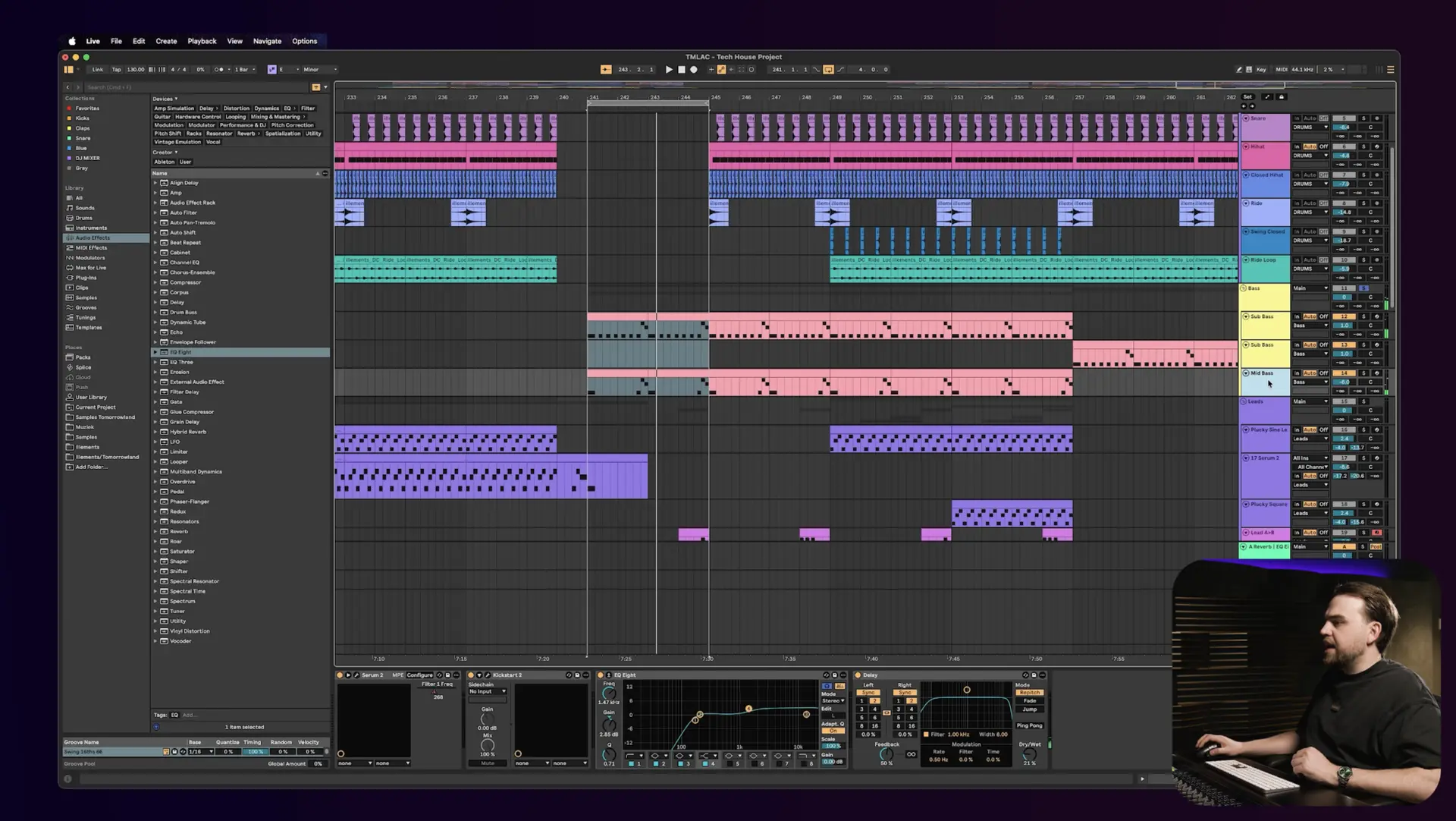Open the Playback menu
This screenshot has width=1456, height=821.
202,41
